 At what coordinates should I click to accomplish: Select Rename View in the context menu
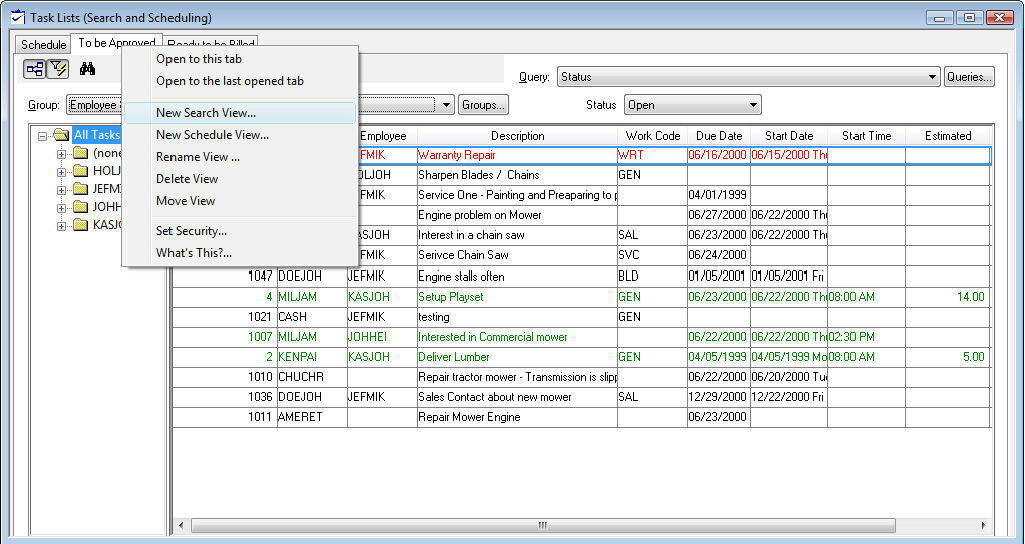[x=197, y=157]
